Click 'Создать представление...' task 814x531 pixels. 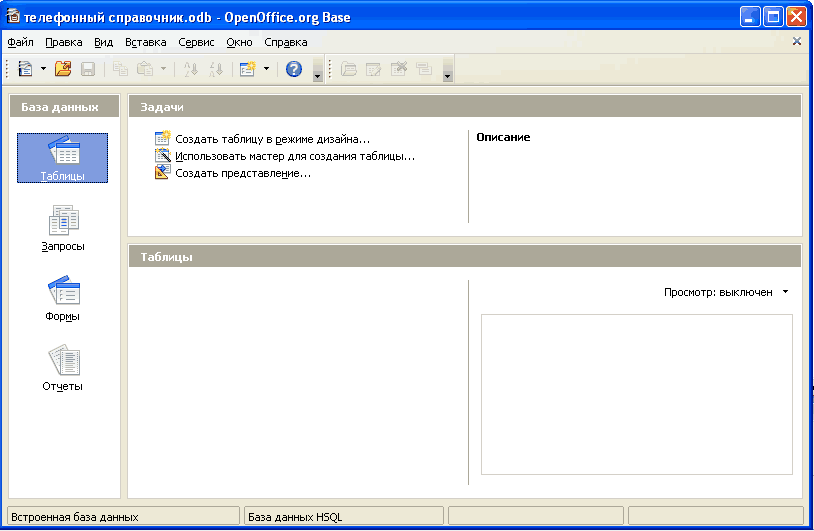coord(243,173)
